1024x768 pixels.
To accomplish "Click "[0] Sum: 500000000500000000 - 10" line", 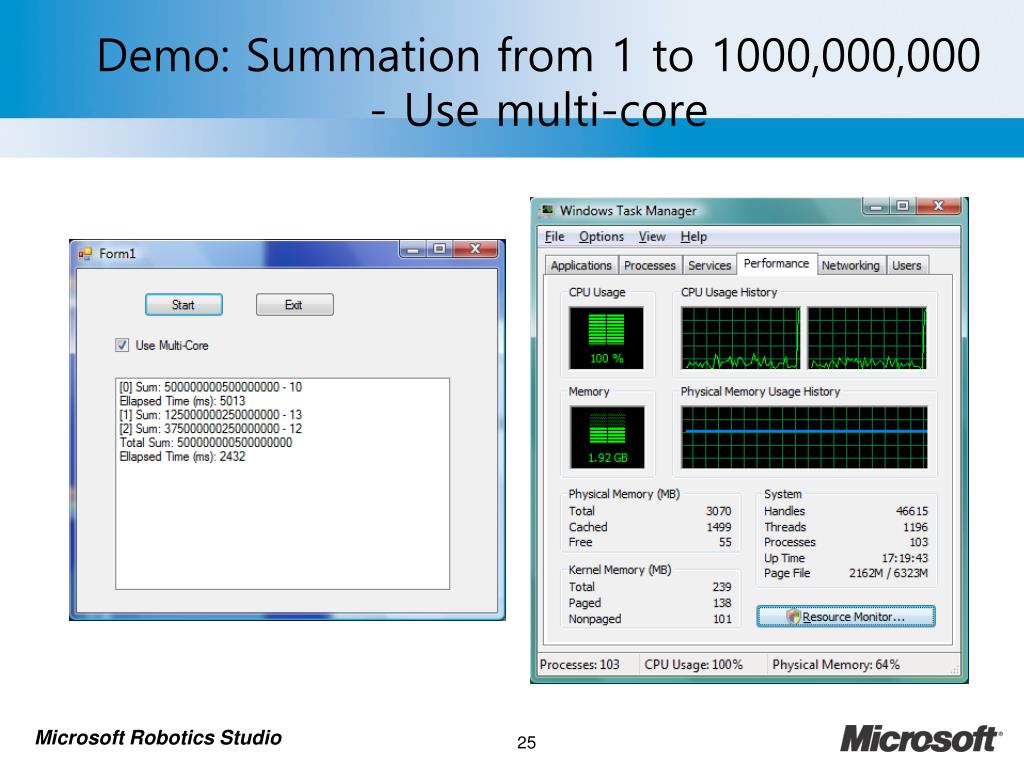I will (x=210, y=387).
